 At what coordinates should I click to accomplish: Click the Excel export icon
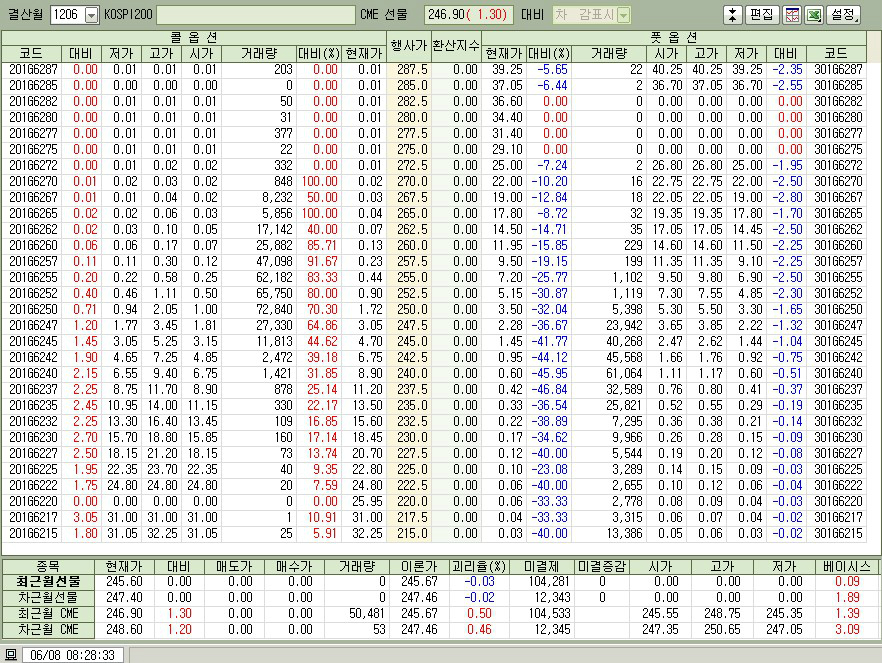pos(813,15)
